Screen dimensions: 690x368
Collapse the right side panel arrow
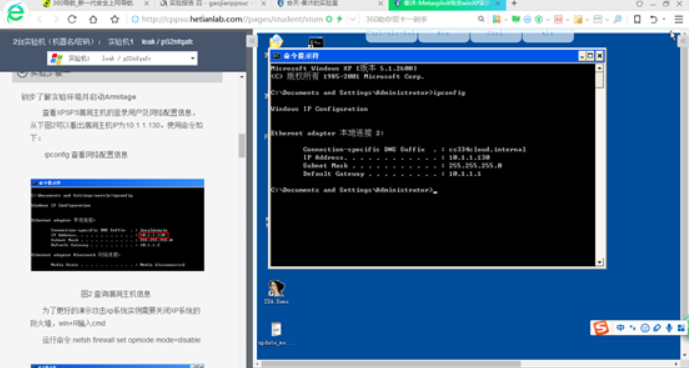click(x=684, y=41)
